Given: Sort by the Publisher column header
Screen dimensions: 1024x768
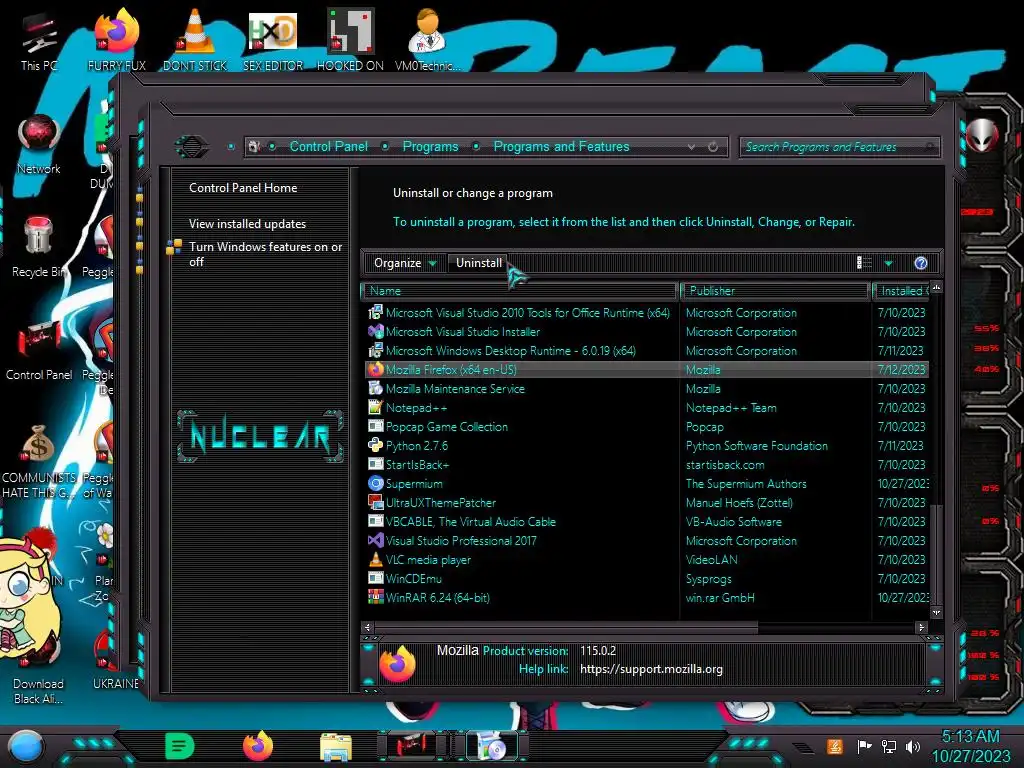Looking at the screenshot, I should click(x=775, y=291).
